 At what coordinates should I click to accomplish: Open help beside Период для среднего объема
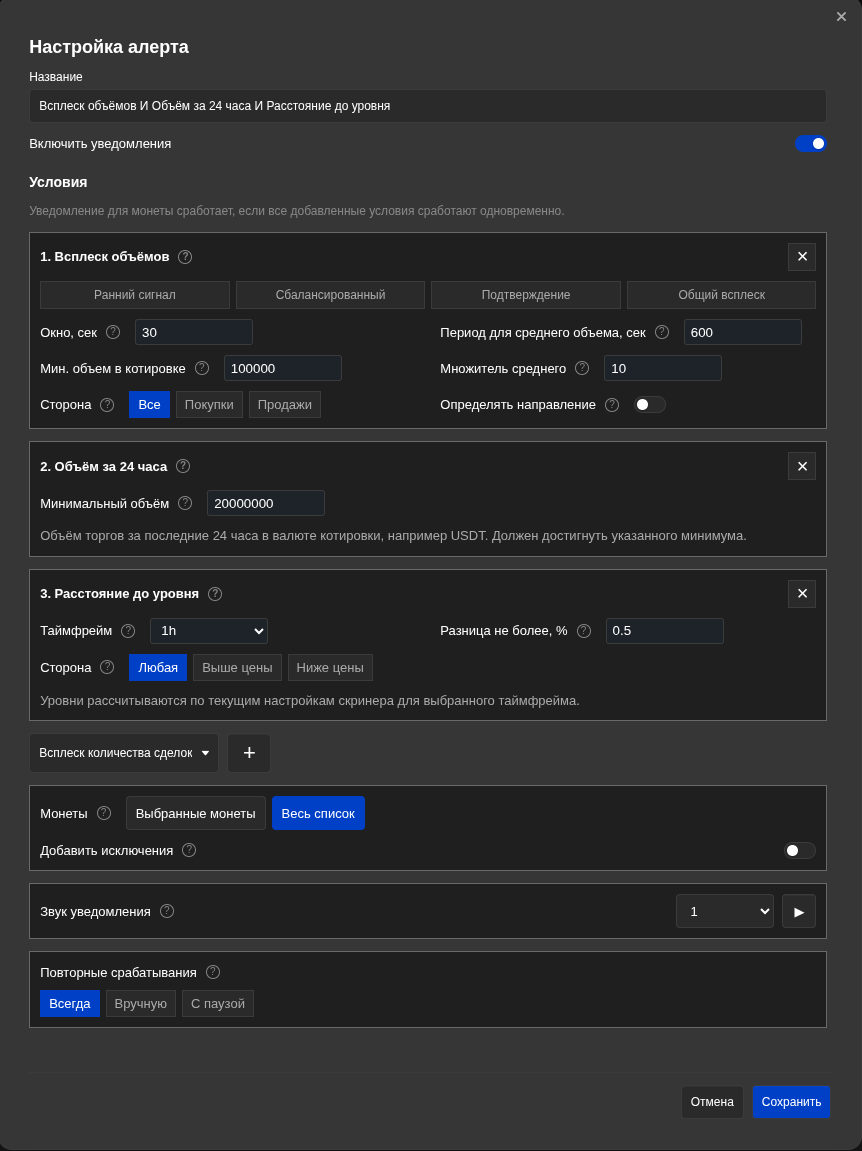662,332
